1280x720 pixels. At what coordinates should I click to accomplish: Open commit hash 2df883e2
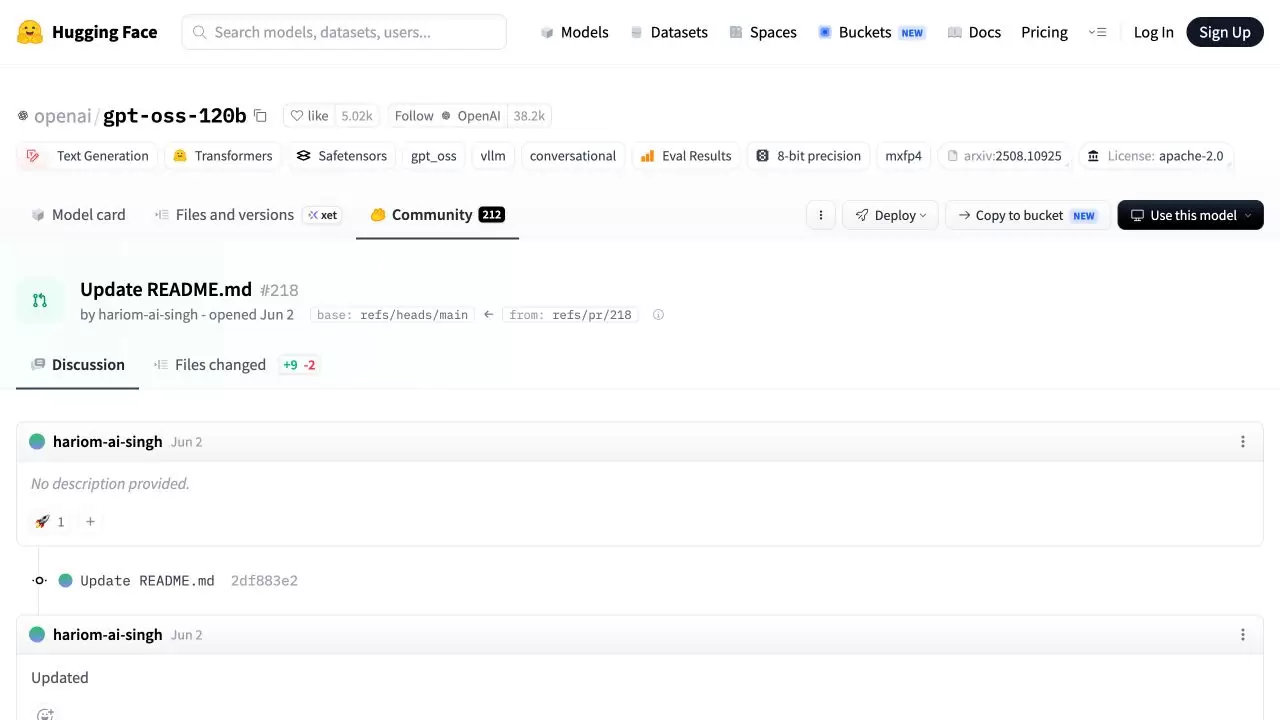click(264, 580)
